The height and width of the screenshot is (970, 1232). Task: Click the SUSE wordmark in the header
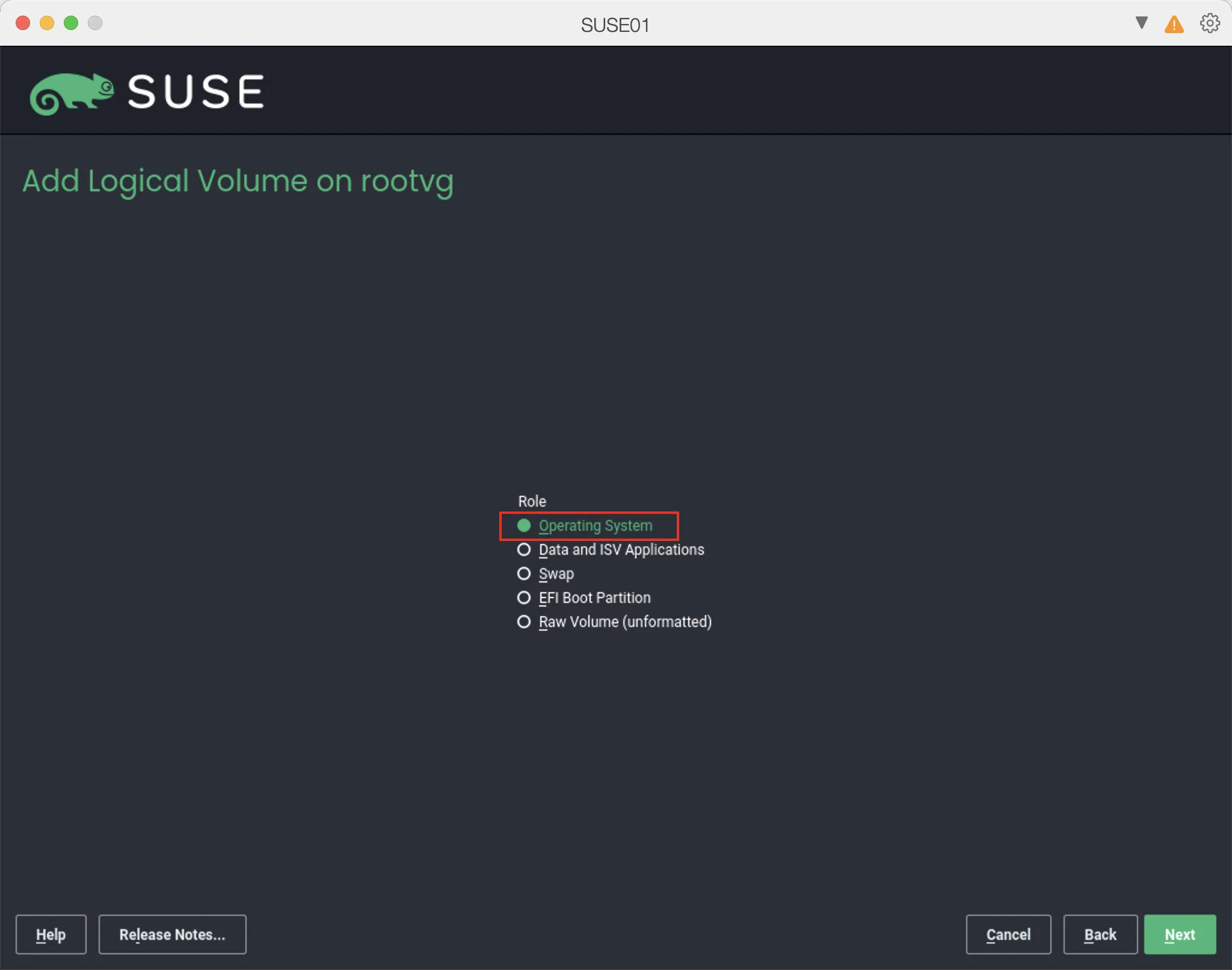(x=196, y=91)
